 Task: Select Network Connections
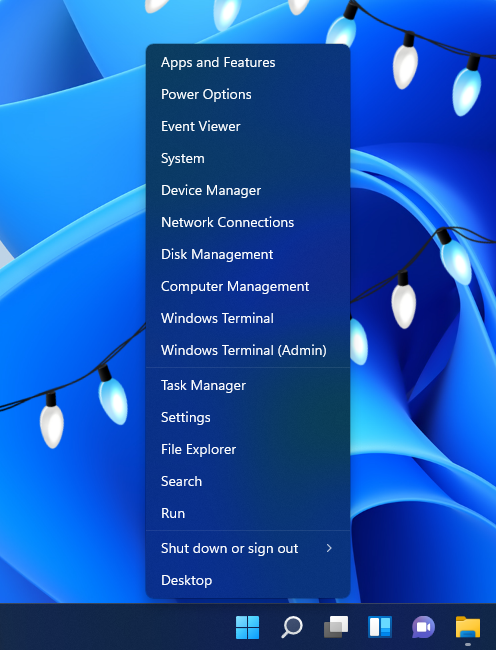point(248,222)
